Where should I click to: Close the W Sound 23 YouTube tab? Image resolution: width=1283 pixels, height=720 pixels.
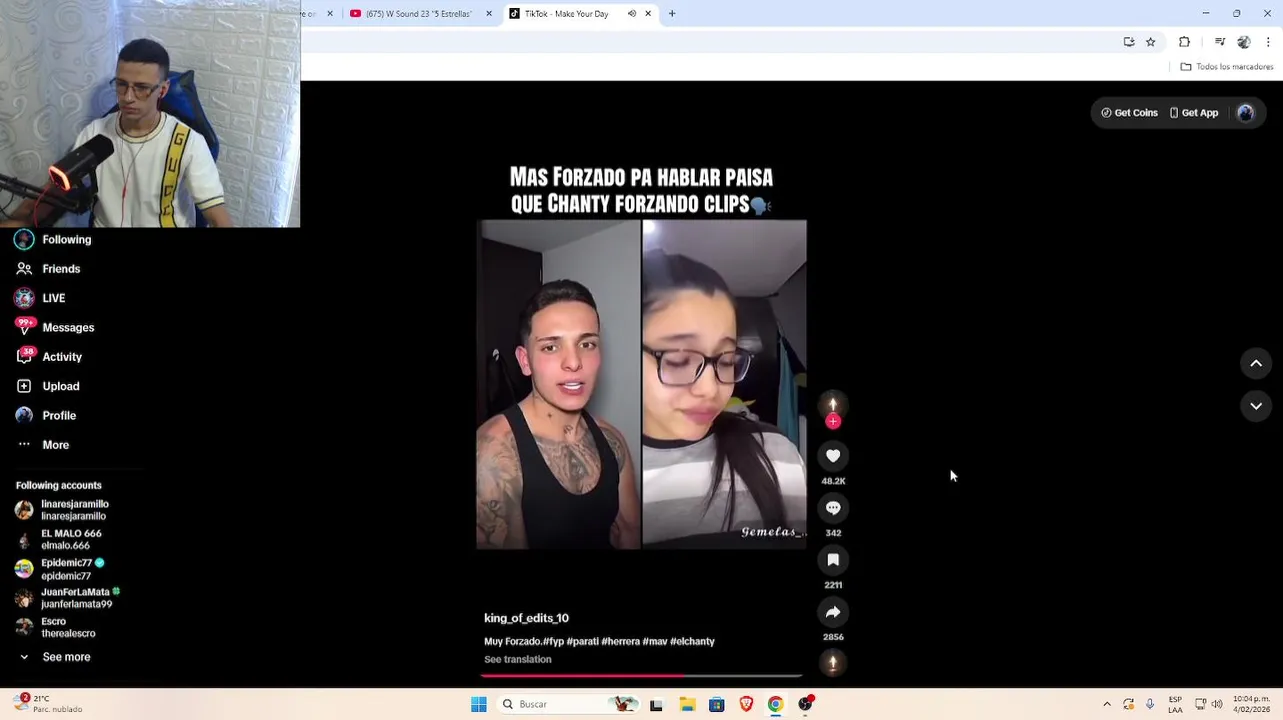coord(489,14)
